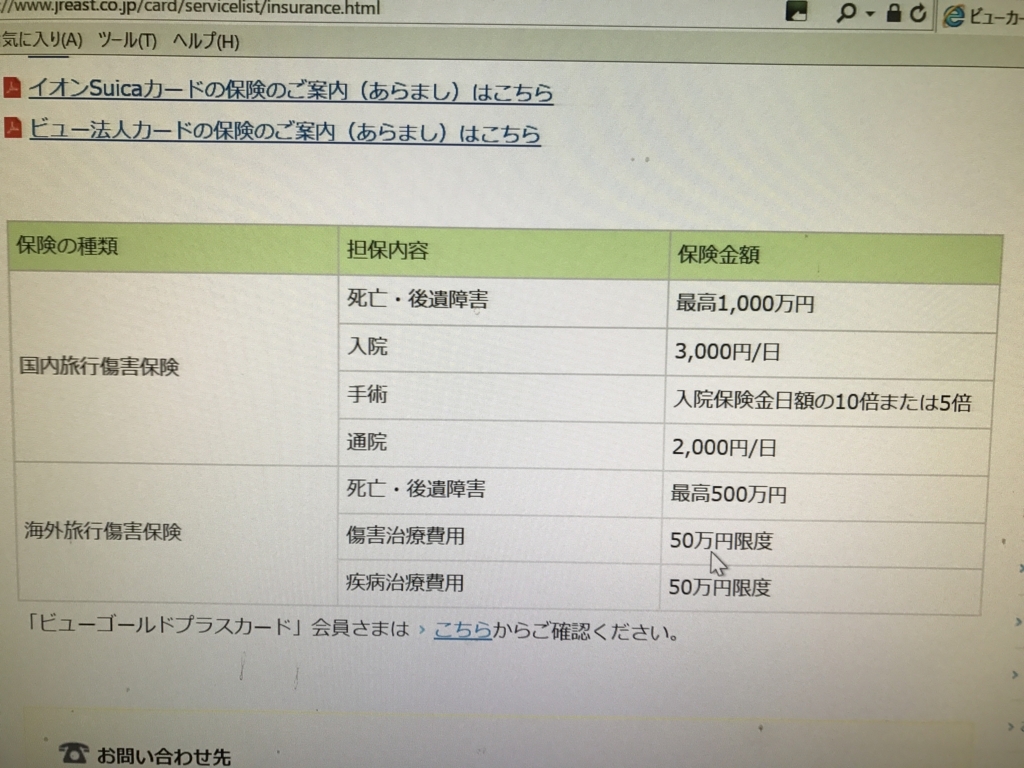The image size is (1024, 768).
Task: Open the ツール(T) menu
Action: point(127,41)
